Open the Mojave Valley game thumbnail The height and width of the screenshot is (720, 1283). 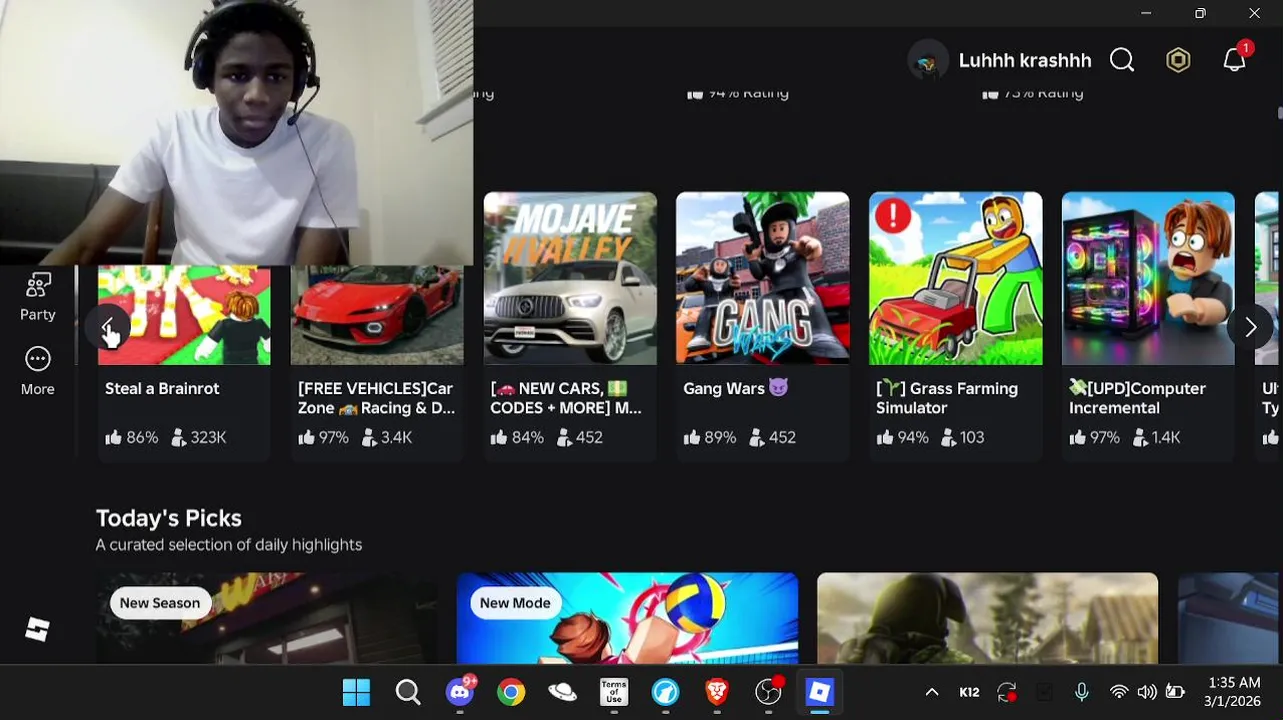pyautogui.click(x=570, y=278)
